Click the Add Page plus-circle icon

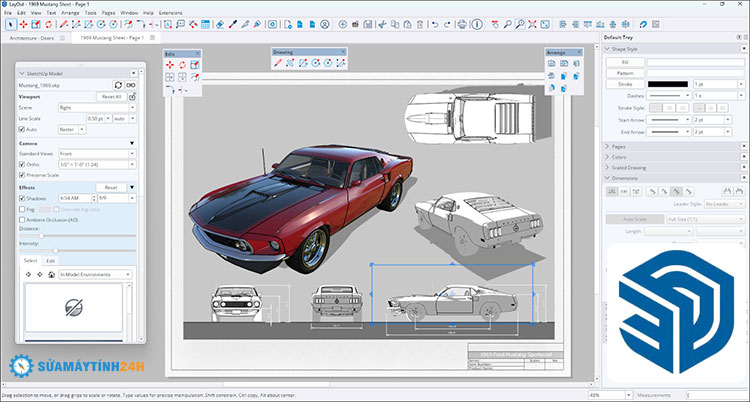pos(342,24)
